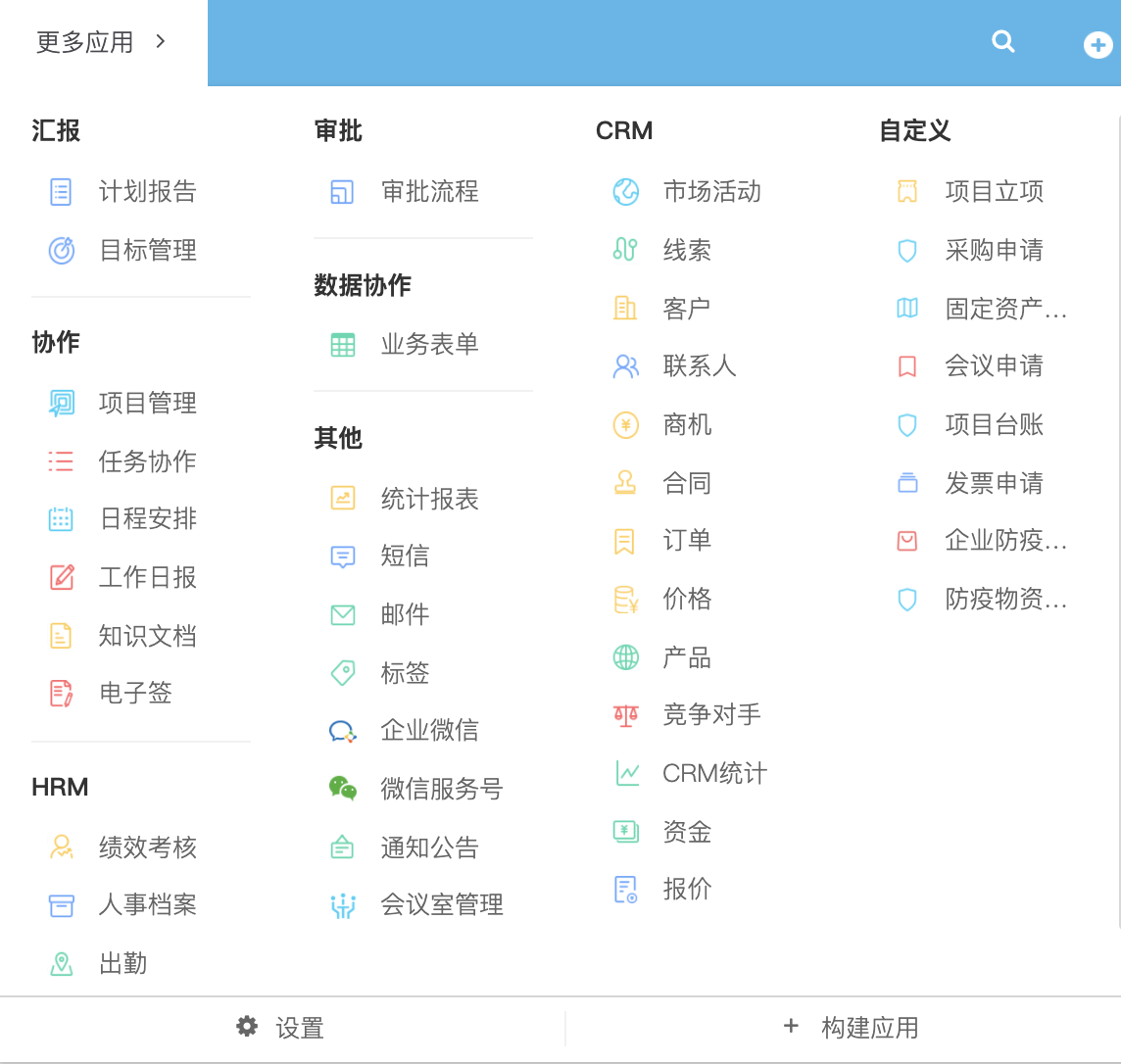The height and width of the screenshot is (1064, 1121).
Task: Click the 设置 settings button
Action: coord(280,1028)
